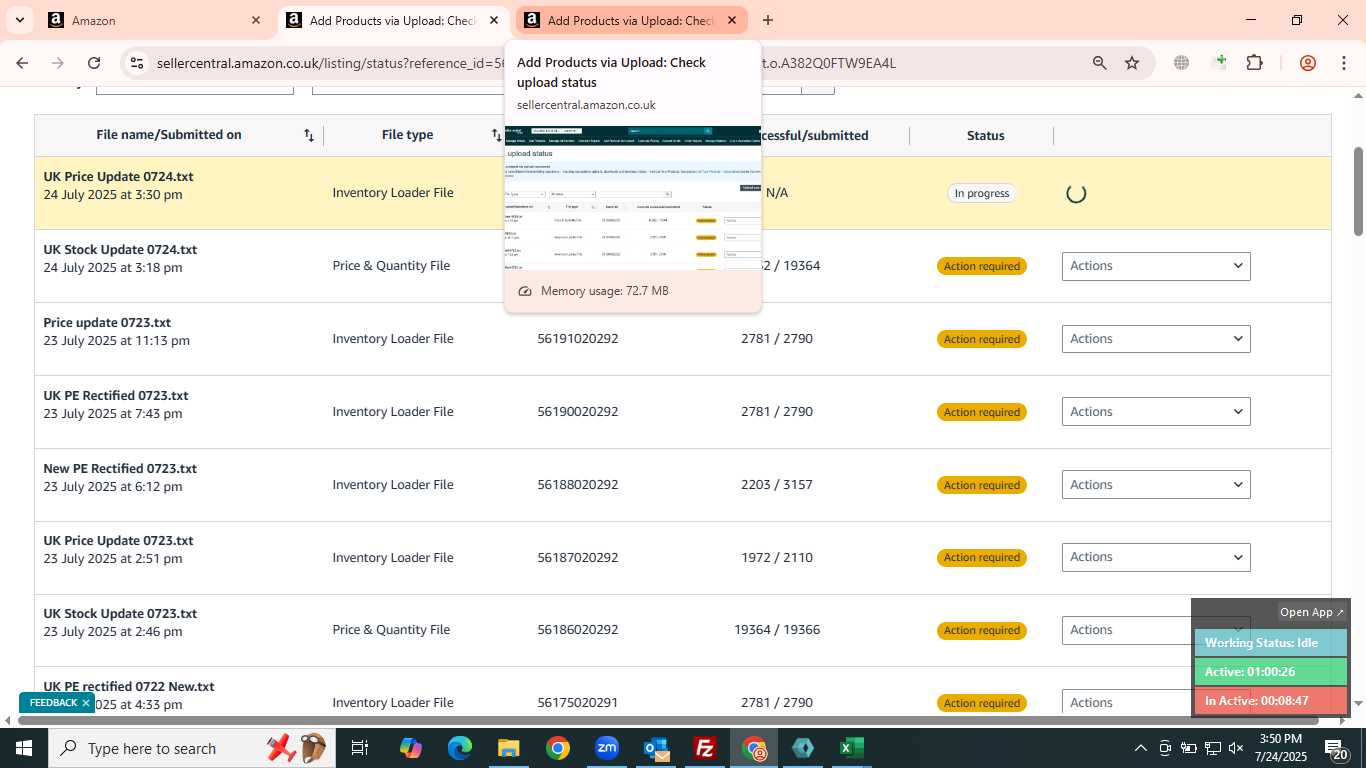Open File Explorer from taskbar
Image resolution: width=1366 pixels, height=768 pixels.
click(x=508, y=748)
